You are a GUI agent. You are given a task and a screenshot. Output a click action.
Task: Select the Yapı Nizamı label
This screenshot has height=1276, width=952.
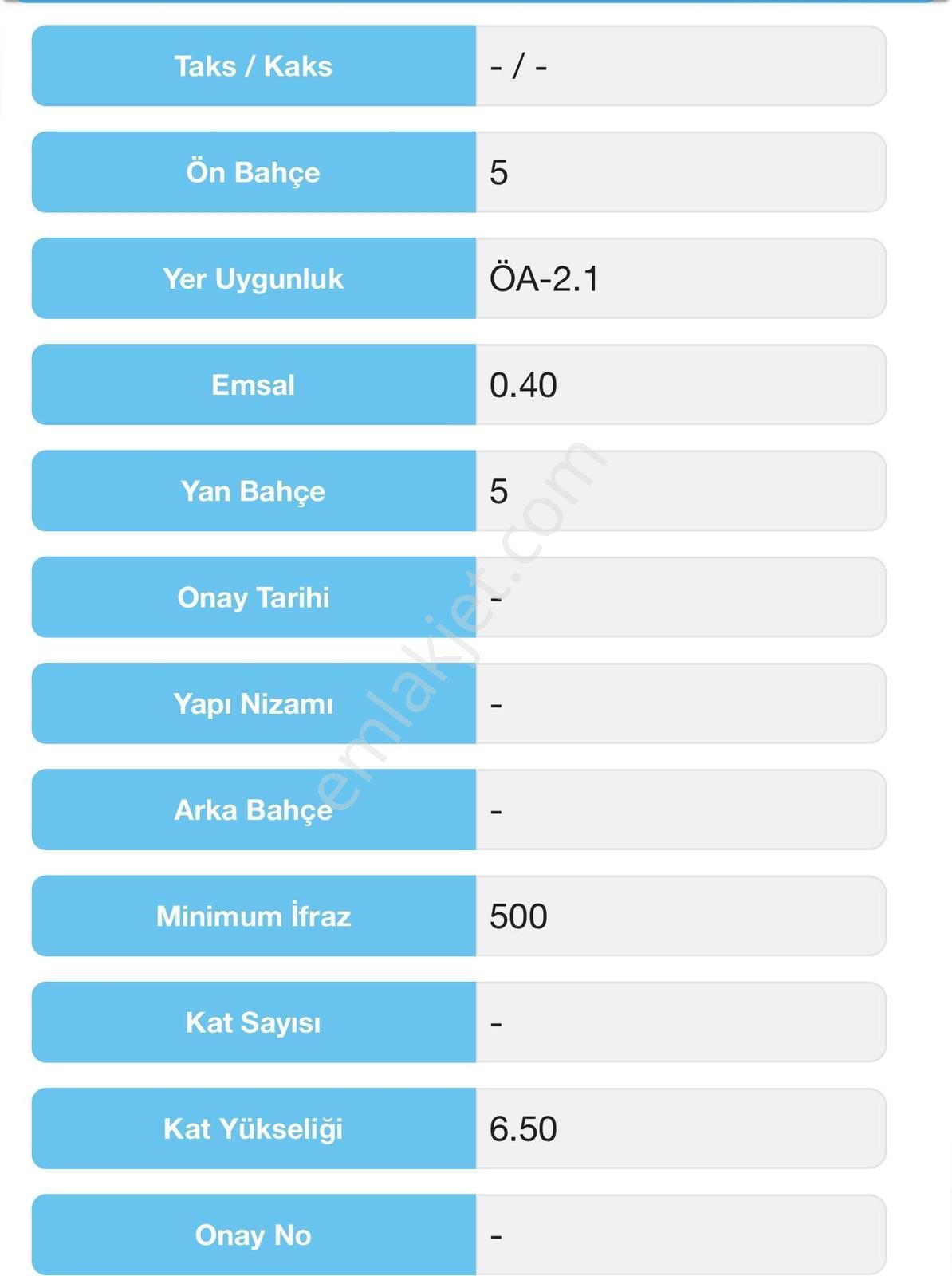click(x=254, y=703)
